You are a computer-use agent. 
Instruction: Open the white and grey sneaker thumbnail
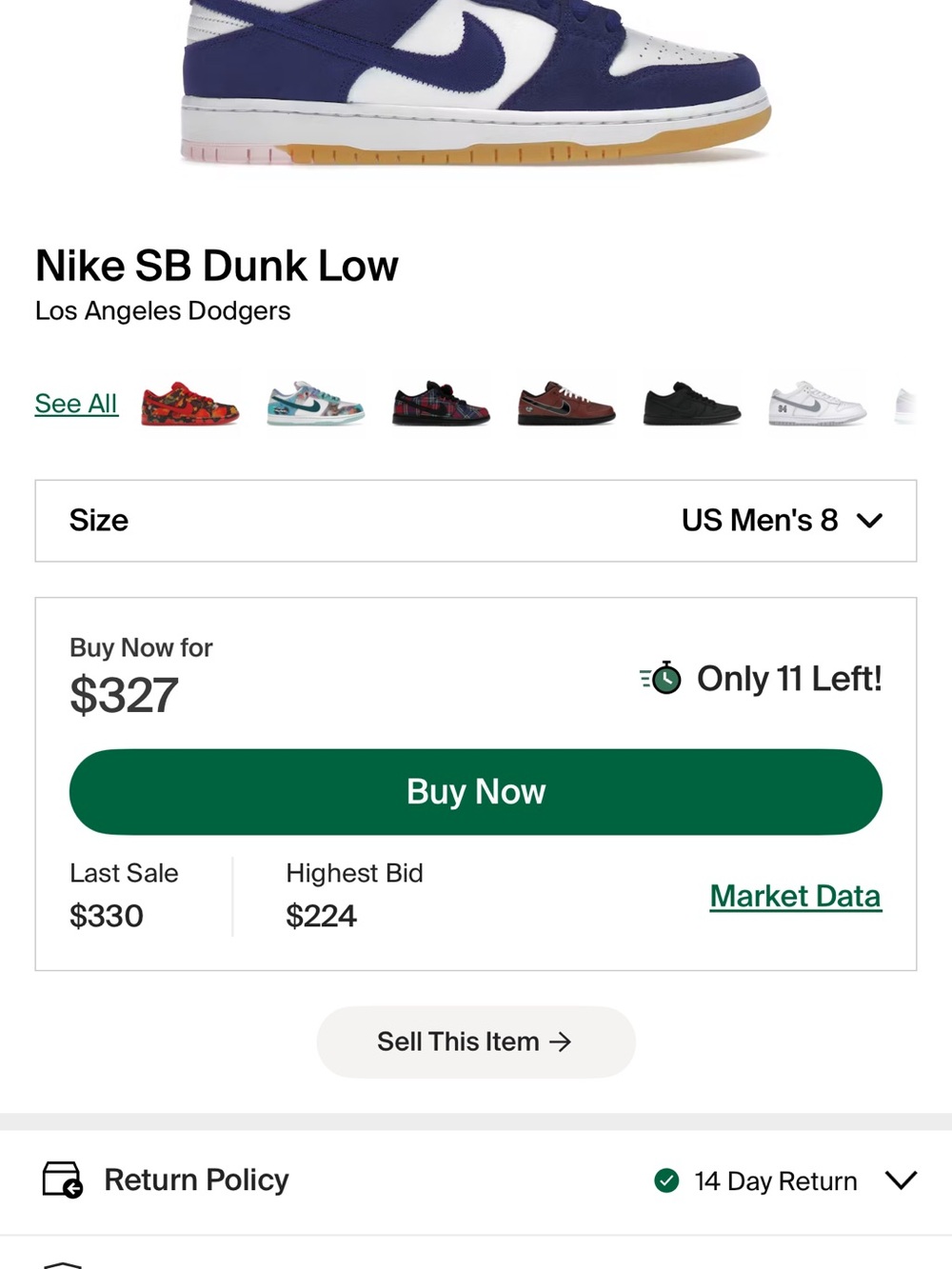(818, 404)
